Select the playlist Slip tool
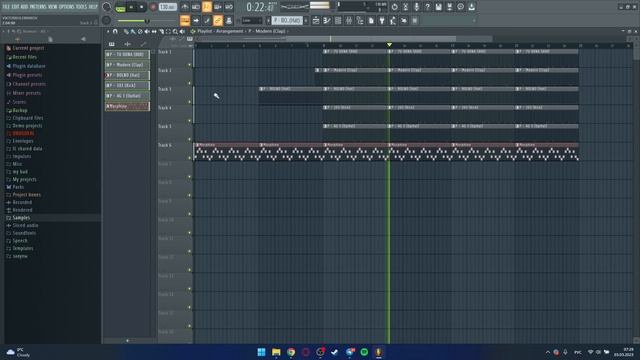The image size is (640, 360). tap(154, 31)
